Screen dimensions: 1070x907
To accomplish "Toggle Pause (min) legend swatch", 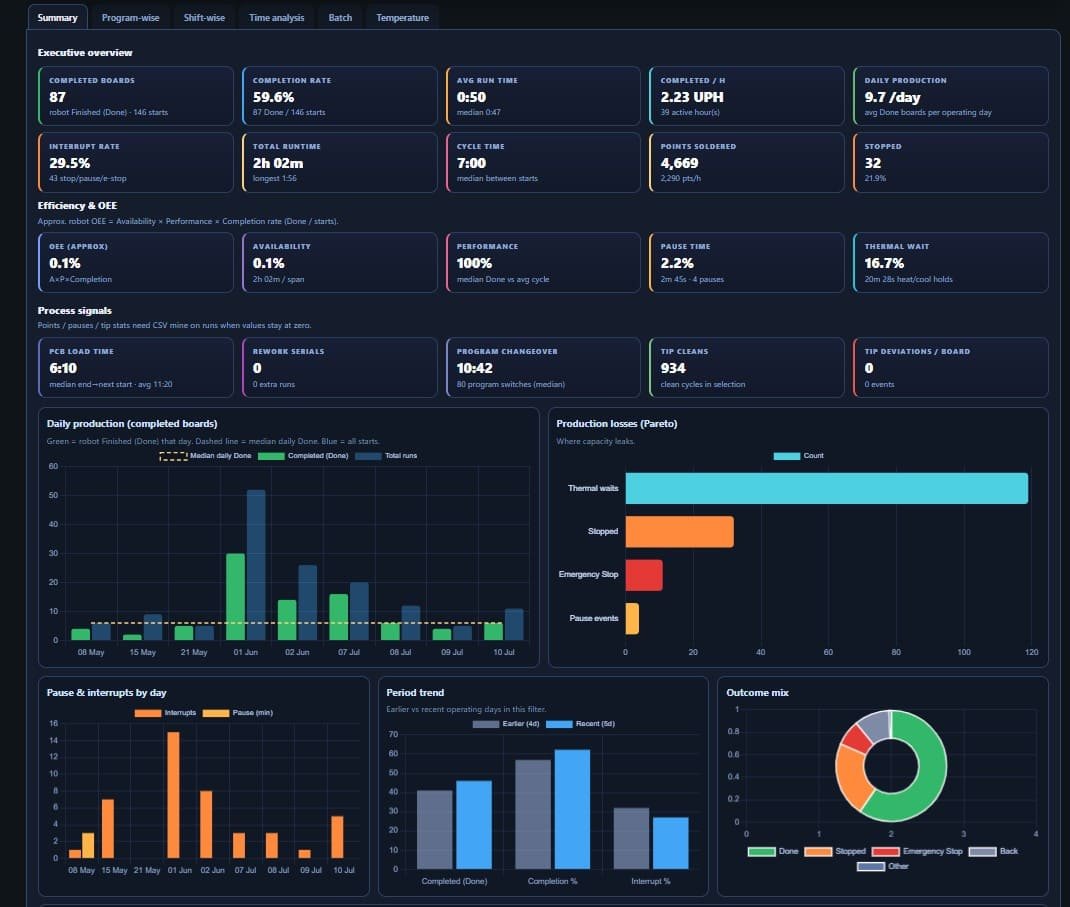I will 216,712.
